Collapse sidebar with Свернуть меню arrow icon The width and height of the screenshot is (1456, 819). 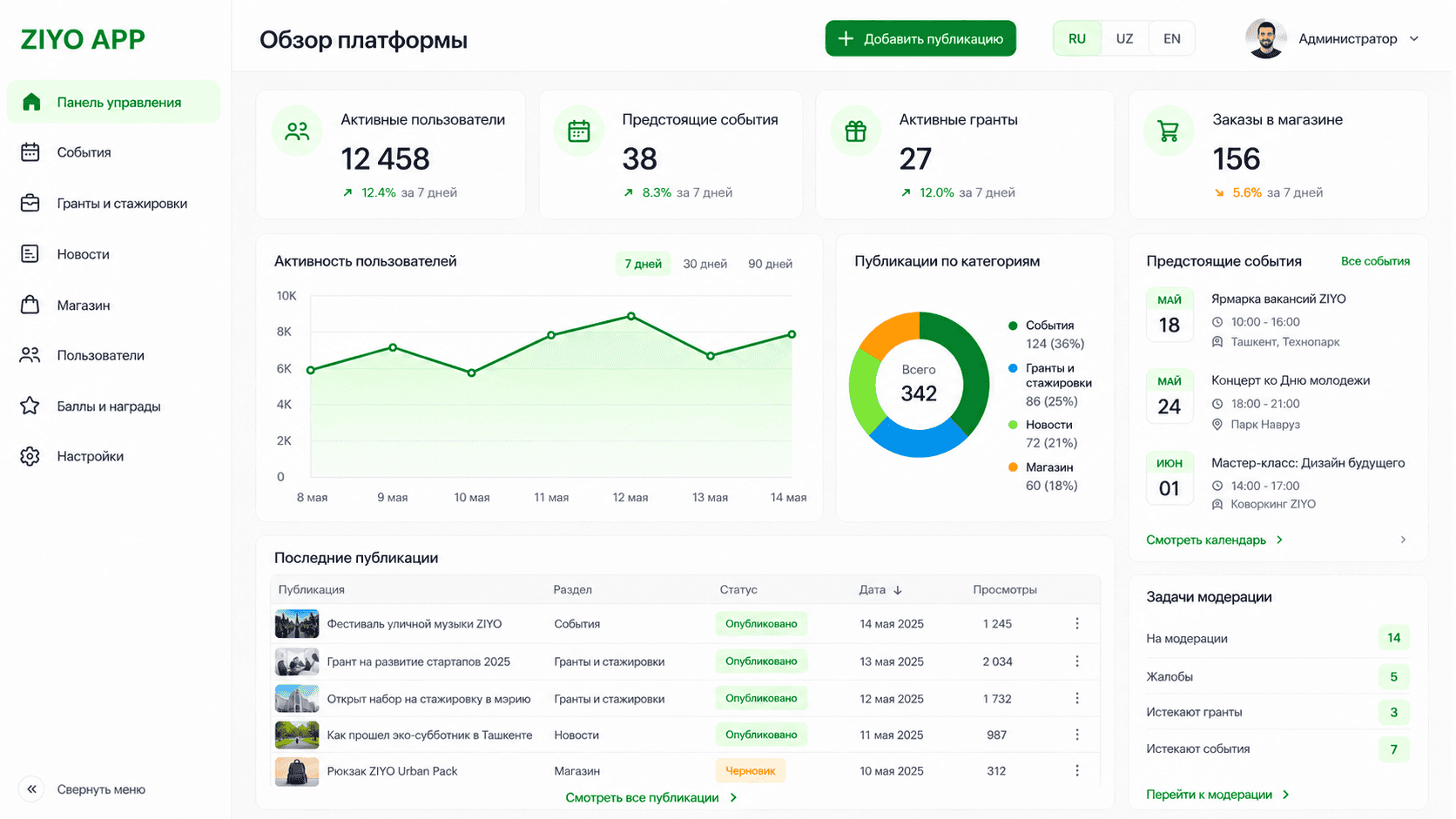pyautogui.click(x=31, y=789)
